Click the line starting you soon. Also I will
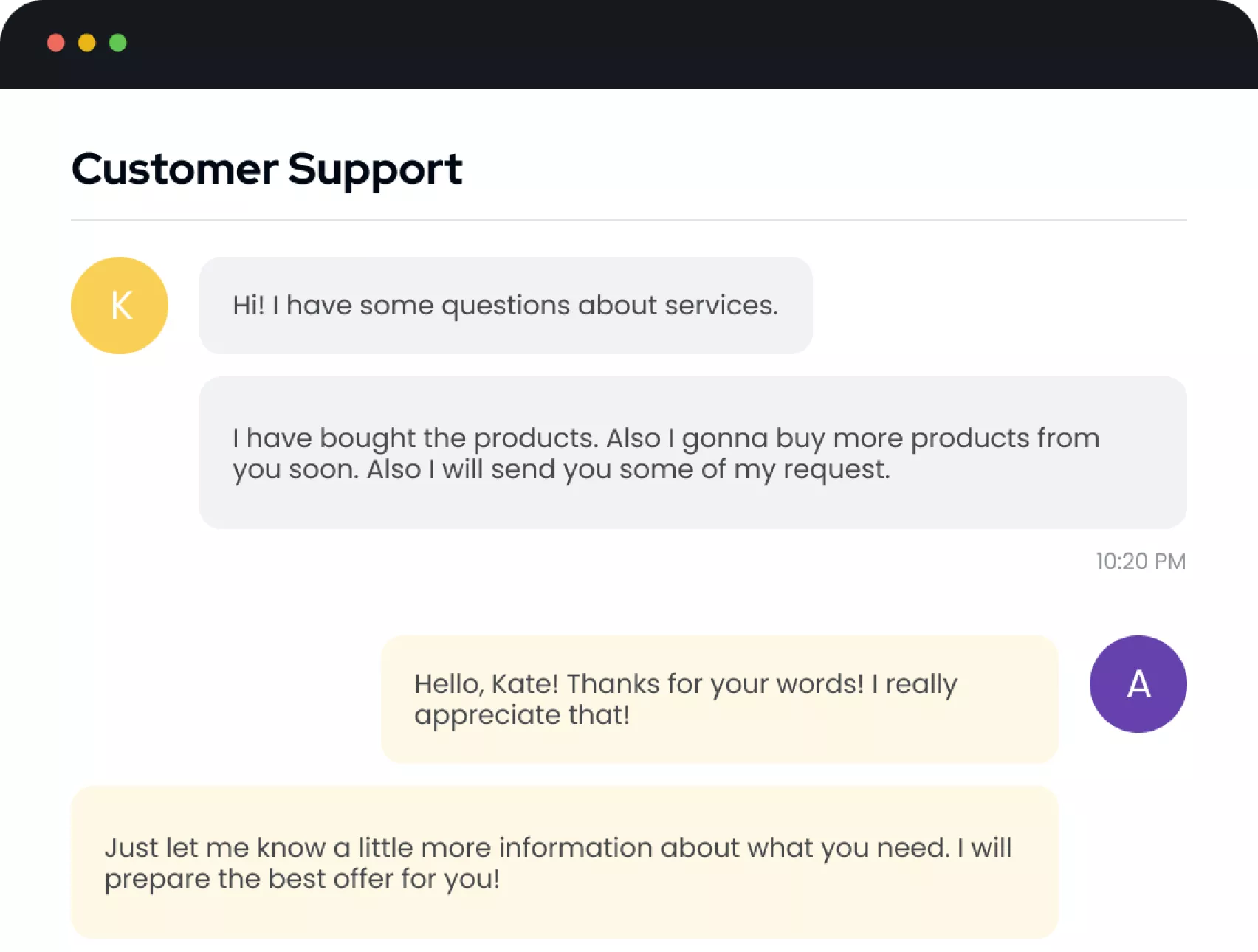1258x952 pixels. click(x=562, y=469)
